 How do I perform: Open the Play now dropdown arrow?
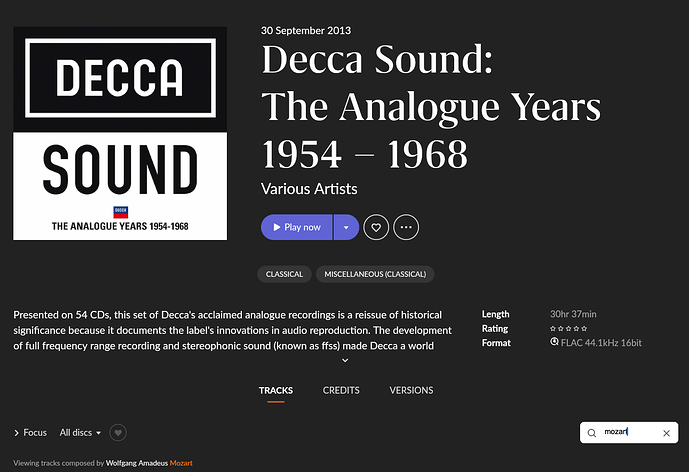(346, 227)
